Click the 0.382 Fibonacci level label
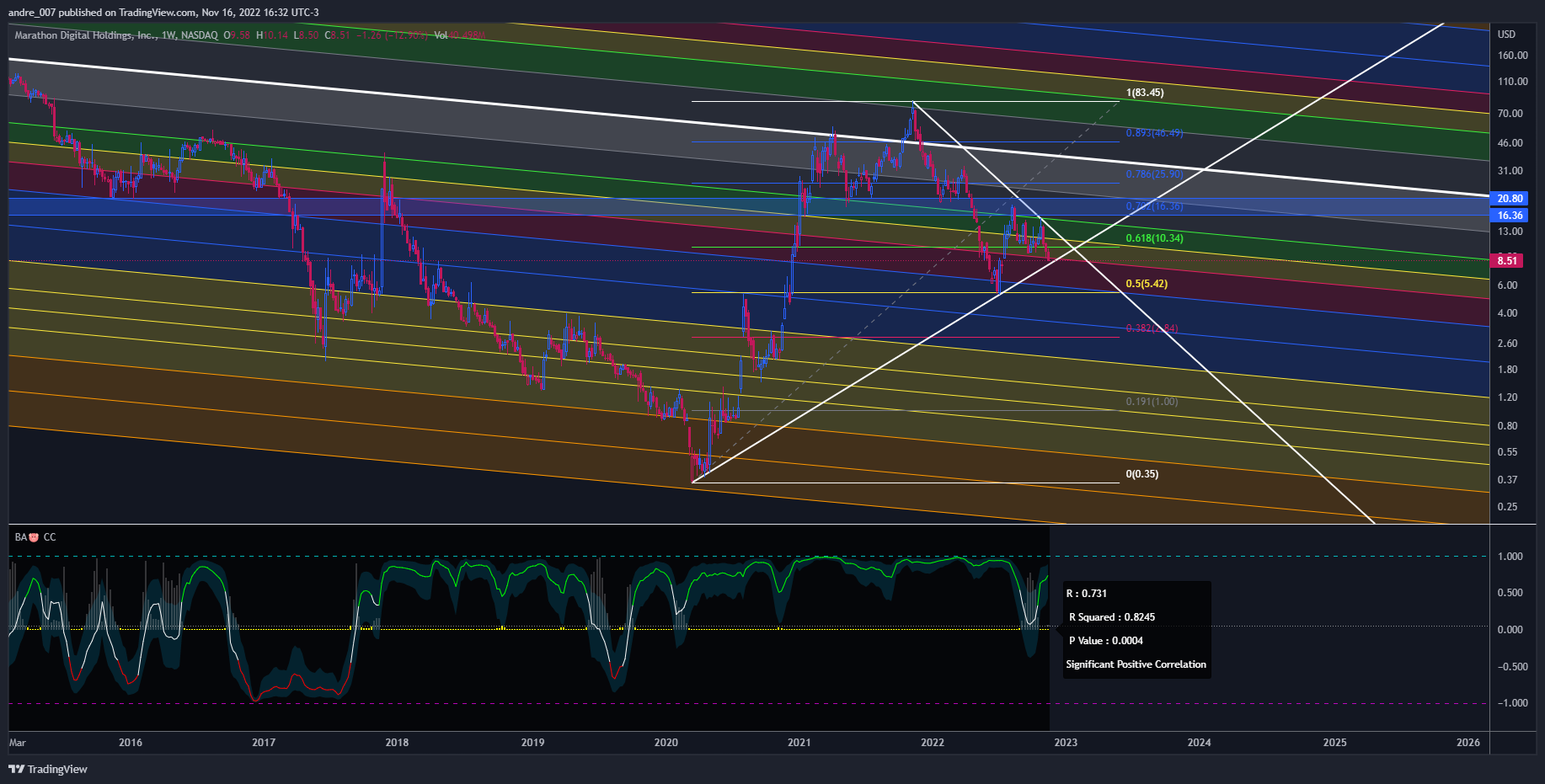Image resolution: width=1545 pixels, height=784 pixels. pos(1152,328)
